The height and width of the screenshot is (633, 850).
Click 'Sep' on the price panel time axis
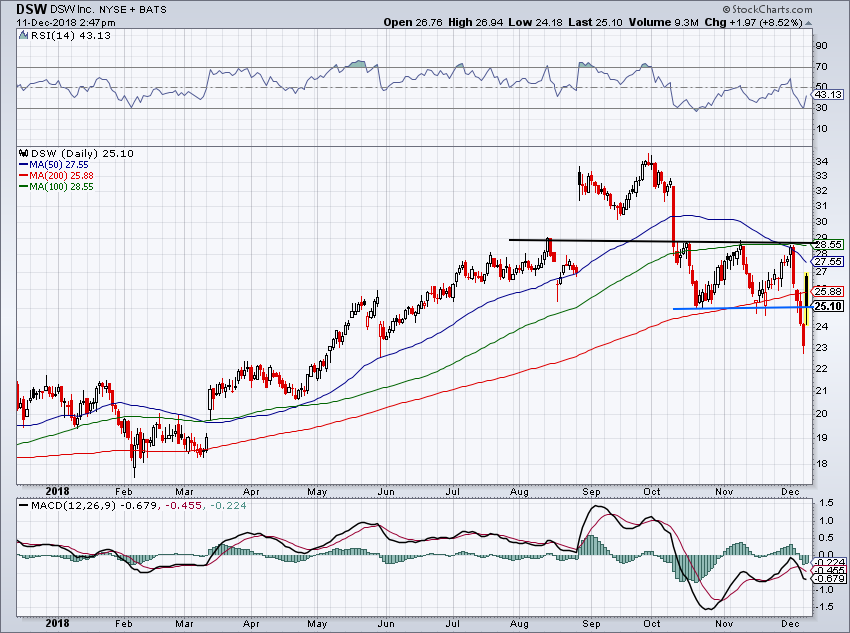591,492
